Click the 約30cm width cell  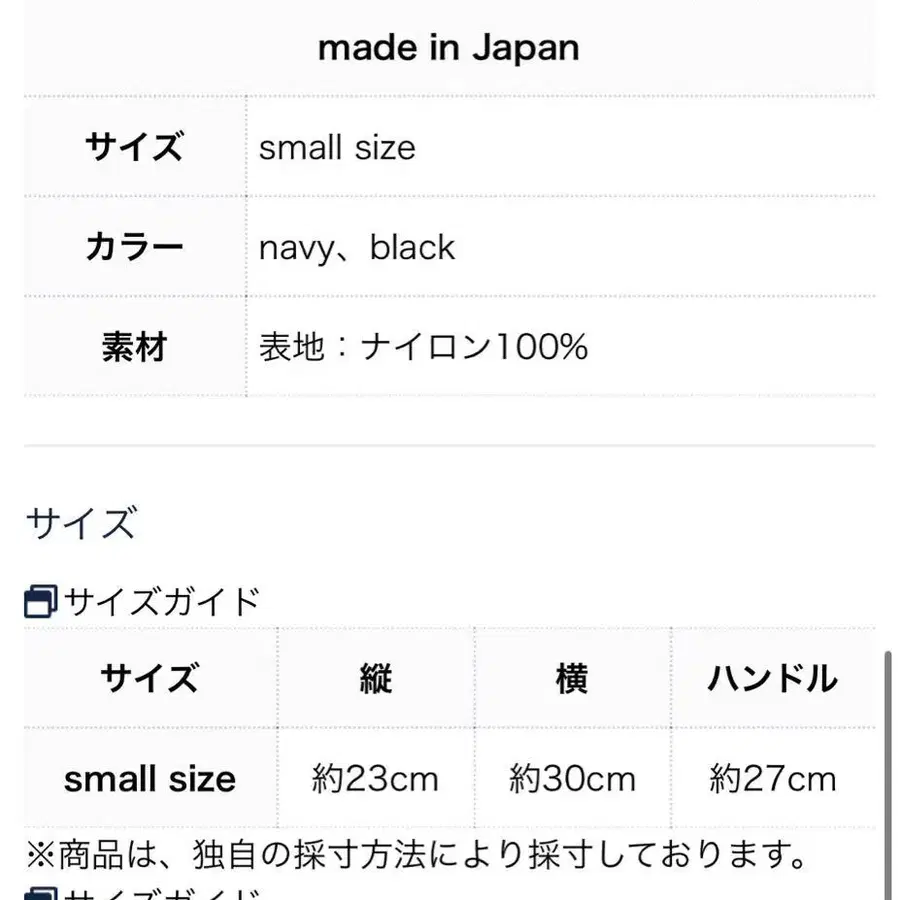pos(572,779)
